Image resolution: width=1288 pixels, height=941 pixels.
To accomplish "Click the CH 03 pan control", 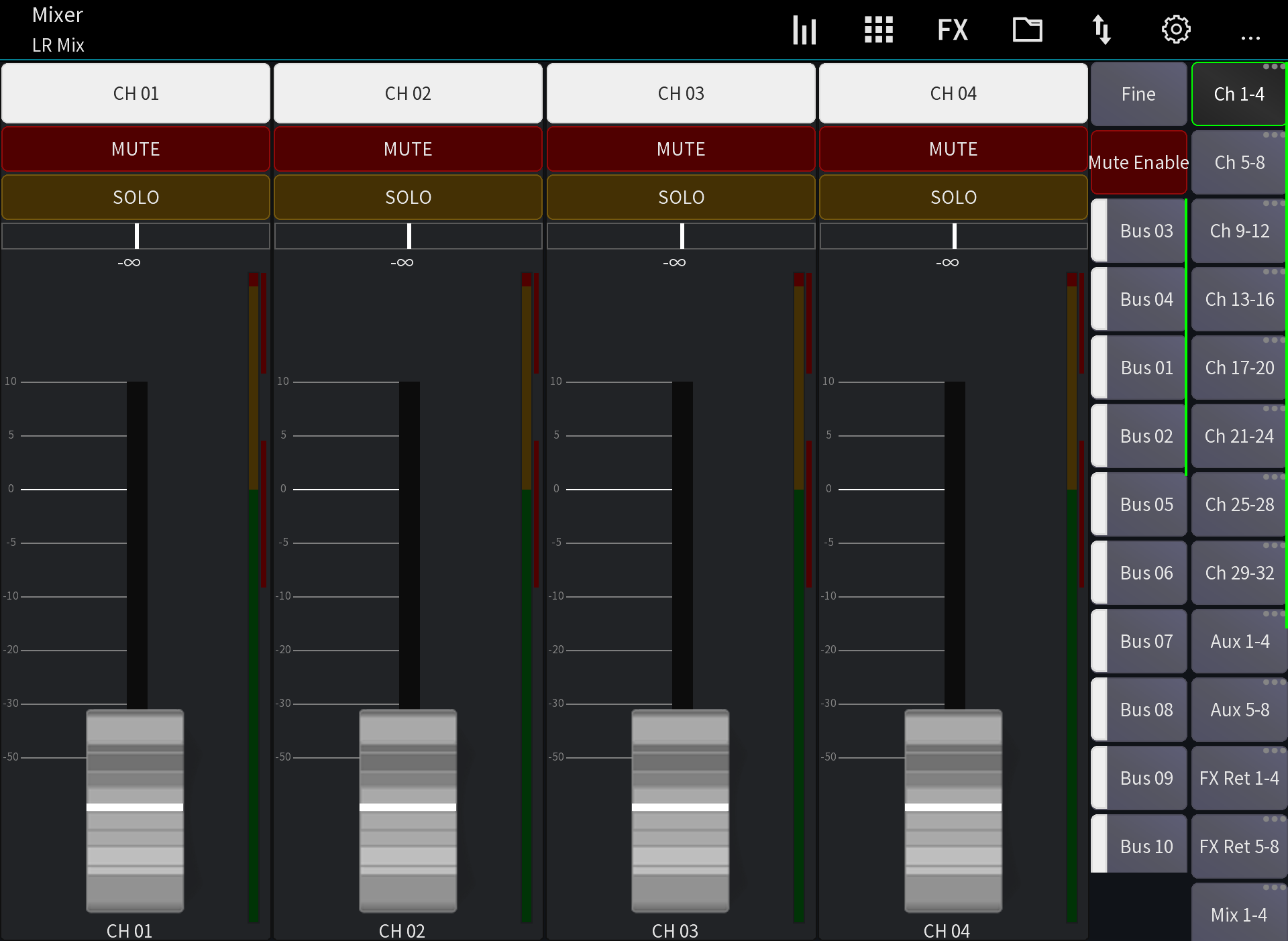I will (x=681, y=236).
